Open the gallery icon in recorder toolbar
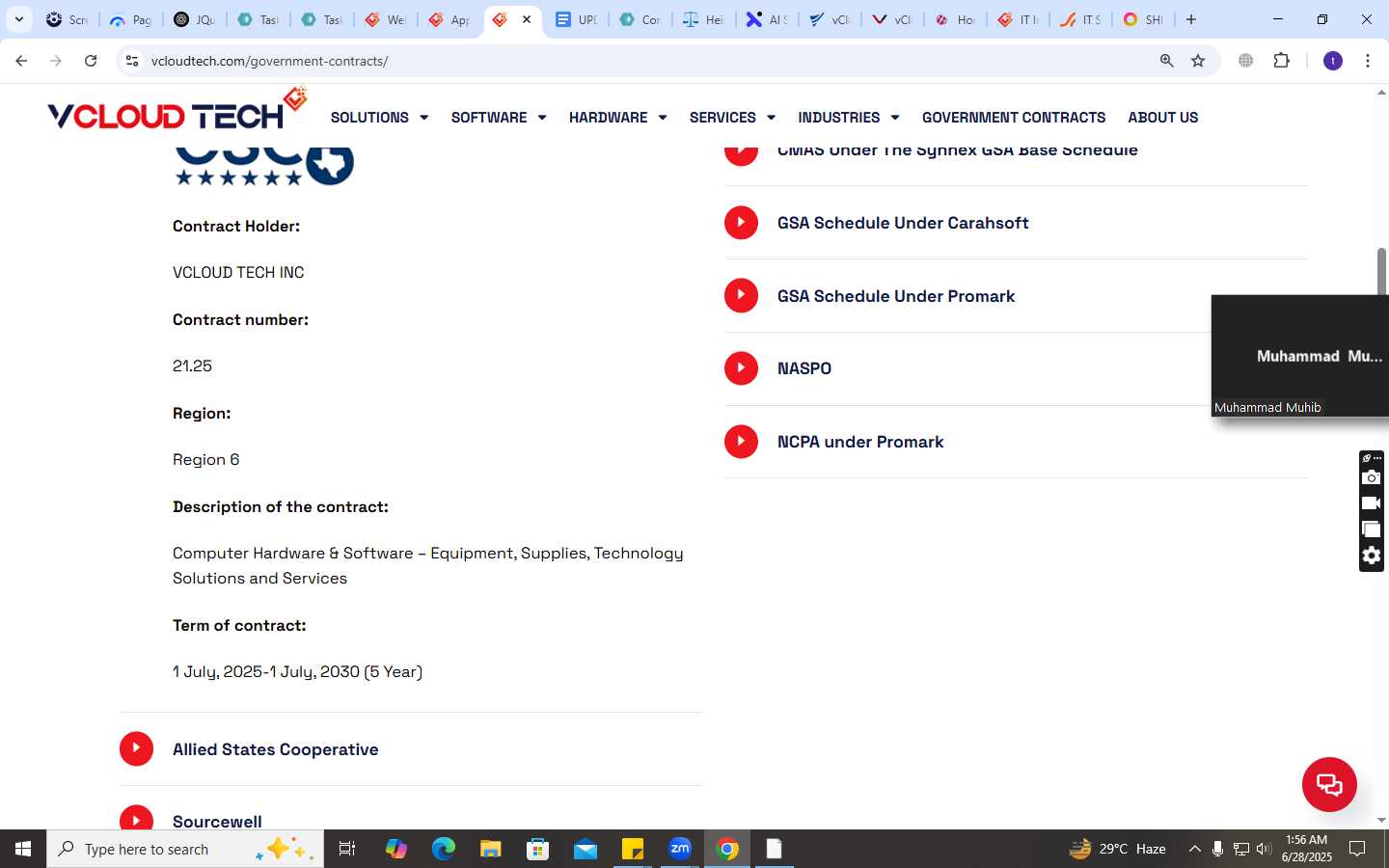The image size is (1389, 868). point(1371,529)
